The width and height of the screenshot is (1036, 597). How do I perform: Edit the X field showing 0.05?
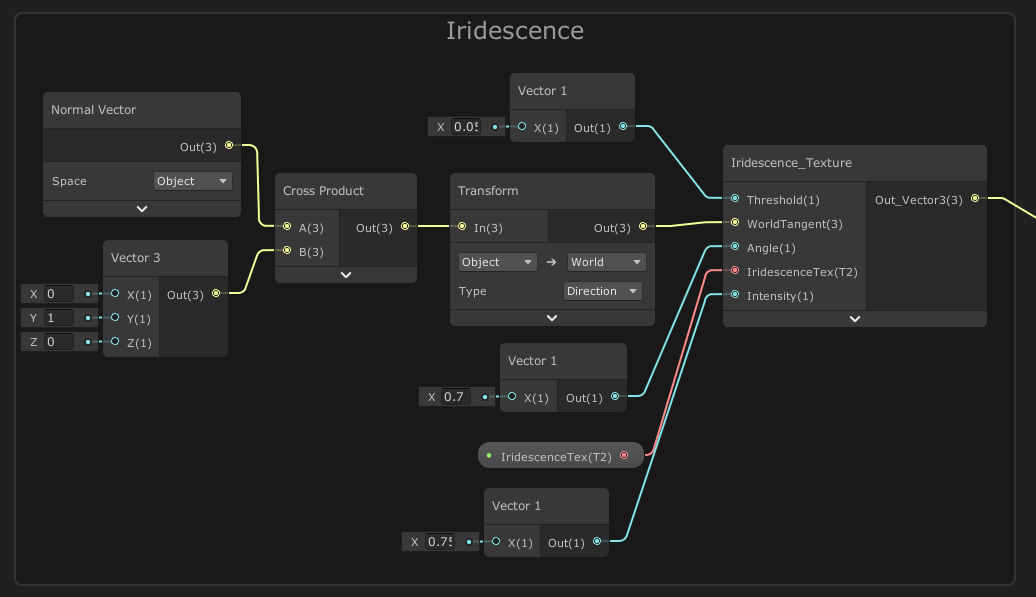[x=466, y=127]
